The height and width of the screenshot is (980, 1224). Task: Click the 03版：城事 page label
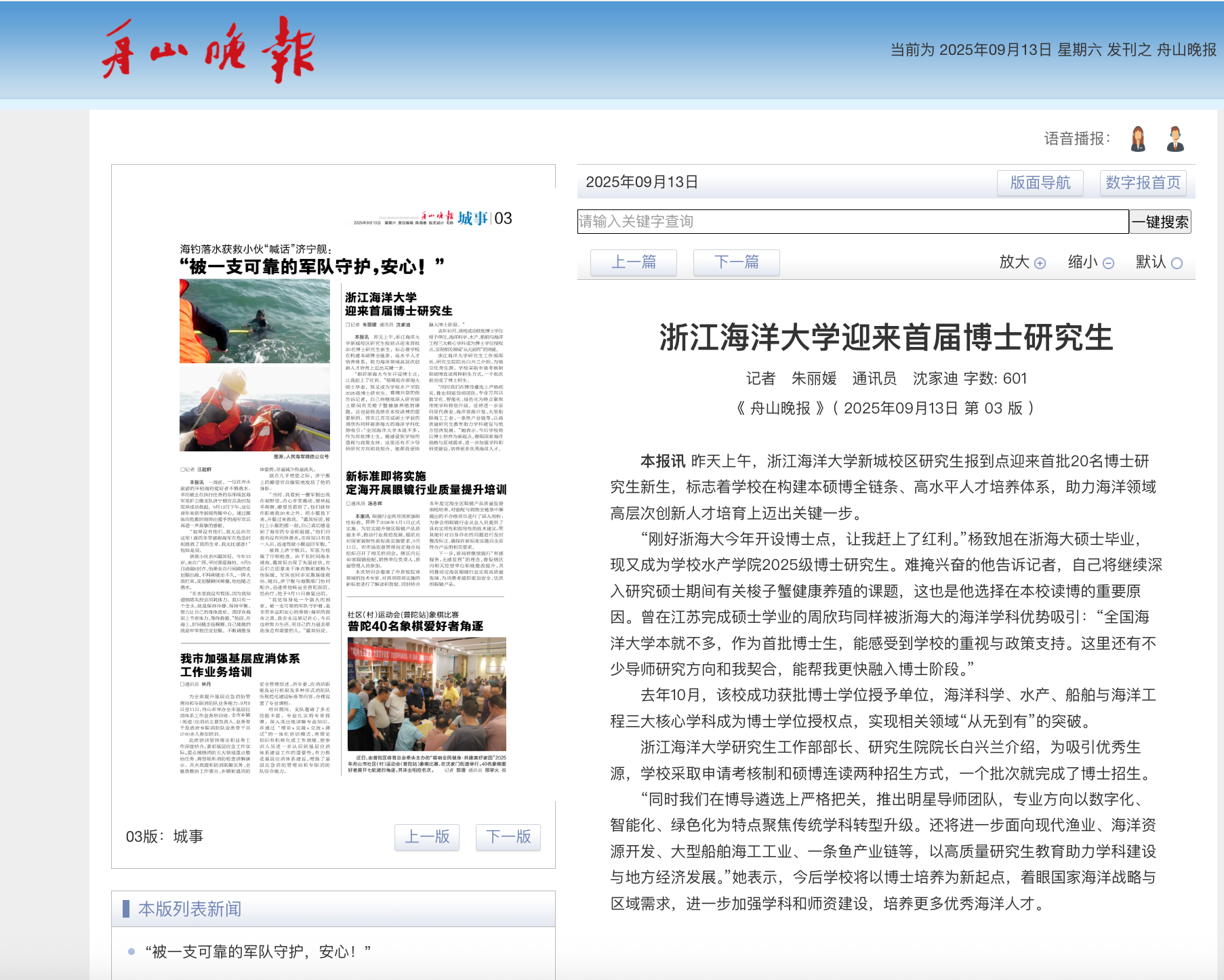(x=165, y=837)
